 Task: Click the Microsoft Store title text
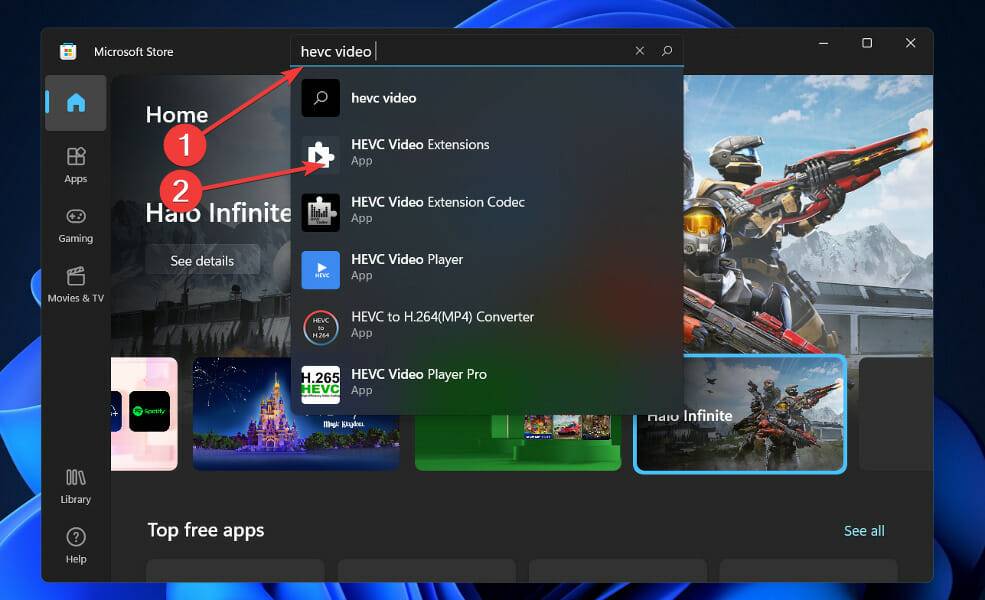[x=133, y=52]
